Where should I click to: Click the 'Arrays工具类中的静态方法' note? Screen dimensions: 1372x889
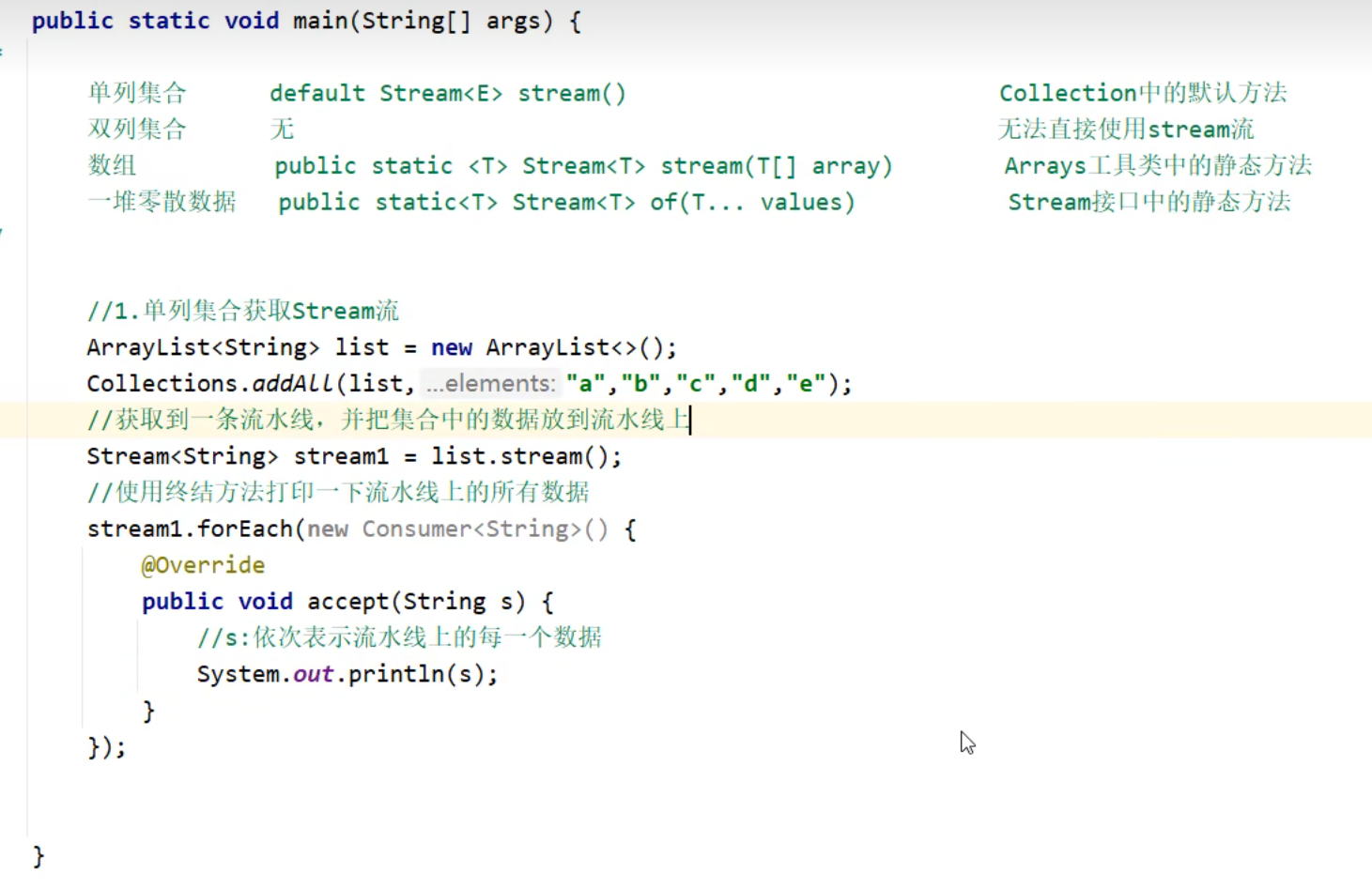(x=1157, y=166)
